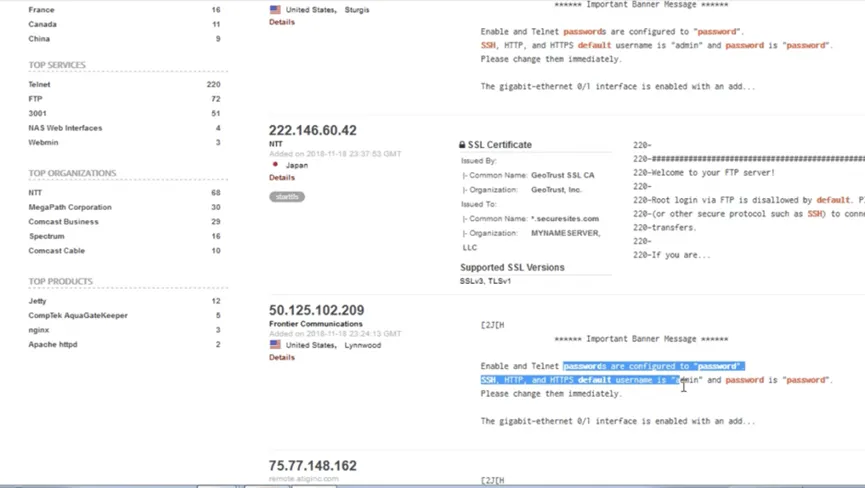Filter by the France country

click(41, 10)
